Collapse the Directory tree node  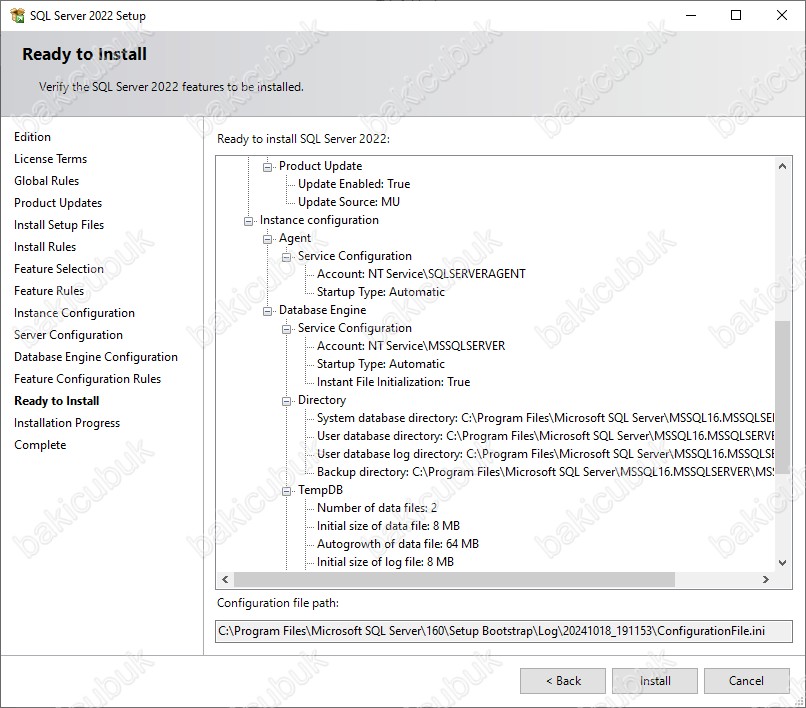coord(286,401)
